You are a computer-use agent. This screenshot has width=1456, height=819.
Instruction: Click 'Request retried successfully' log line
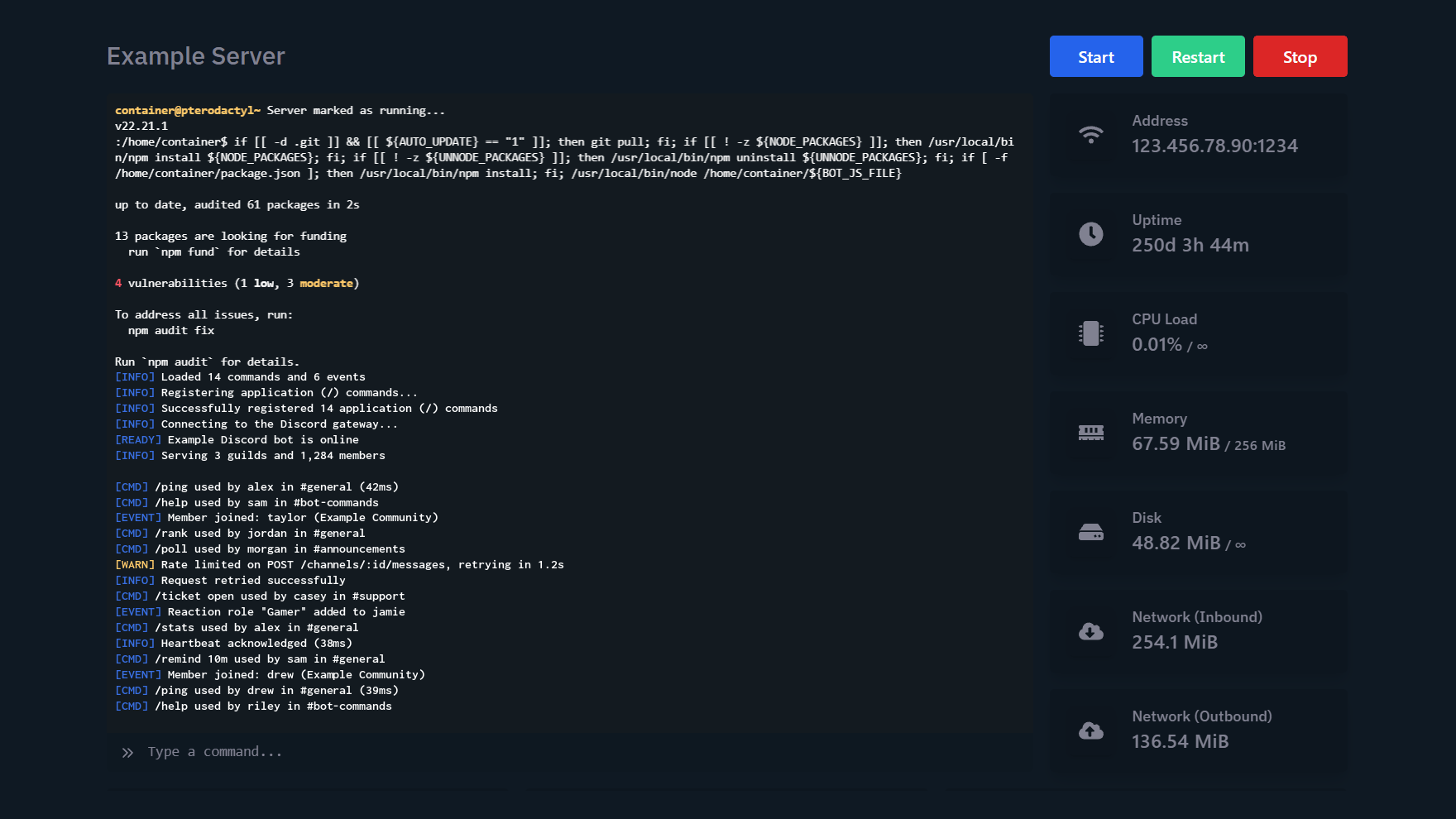click(x=230, y=580)
